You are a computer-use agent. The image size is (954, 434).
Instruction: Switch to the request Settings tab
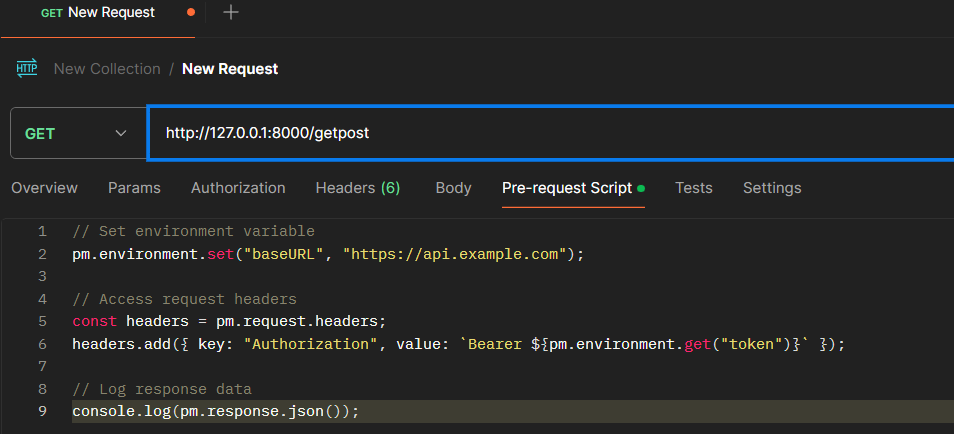point(771,188)
